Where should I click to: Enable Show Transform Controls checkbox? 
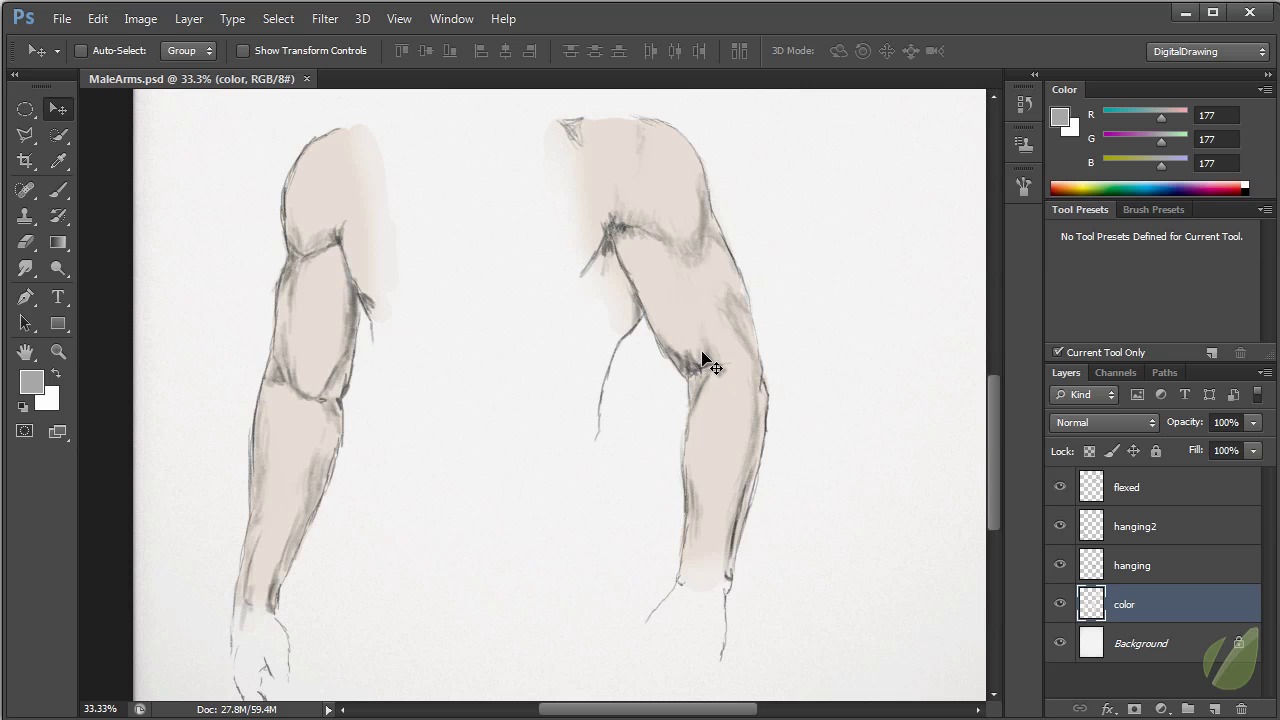(243, 51)
